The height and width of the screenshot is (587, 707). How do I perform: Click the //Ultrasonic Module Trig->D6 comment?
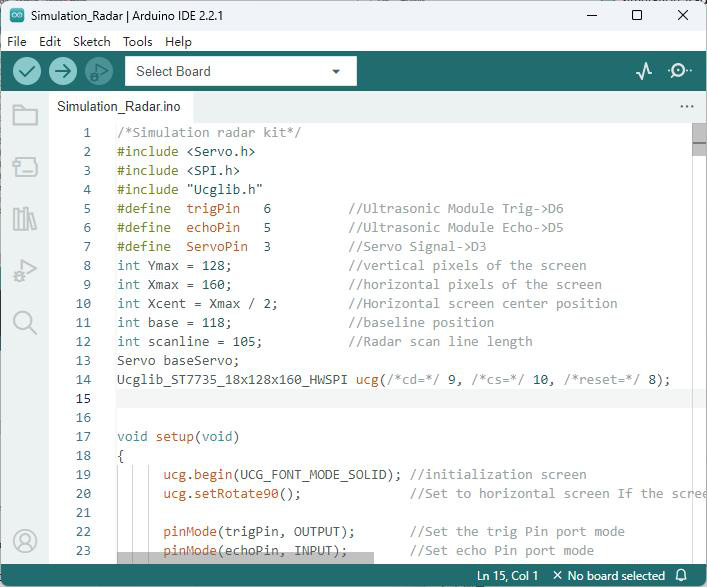pos(455,209)
